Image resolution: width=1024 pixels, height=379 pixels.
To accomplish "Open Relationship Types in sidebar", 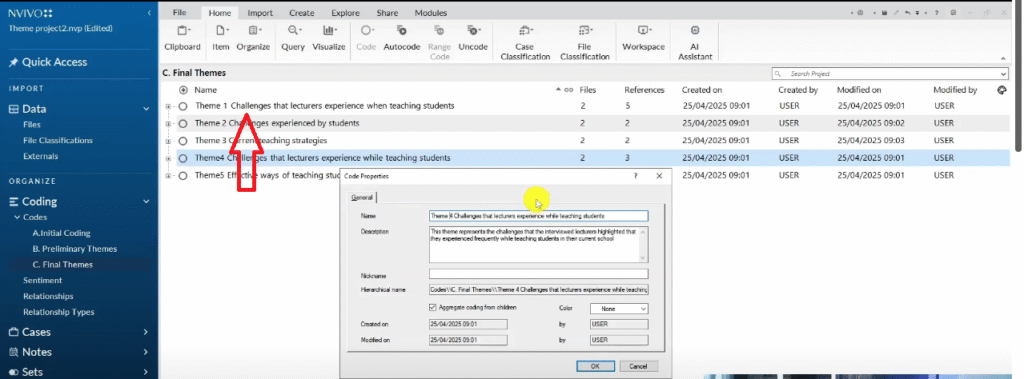I will pos(59,312).
